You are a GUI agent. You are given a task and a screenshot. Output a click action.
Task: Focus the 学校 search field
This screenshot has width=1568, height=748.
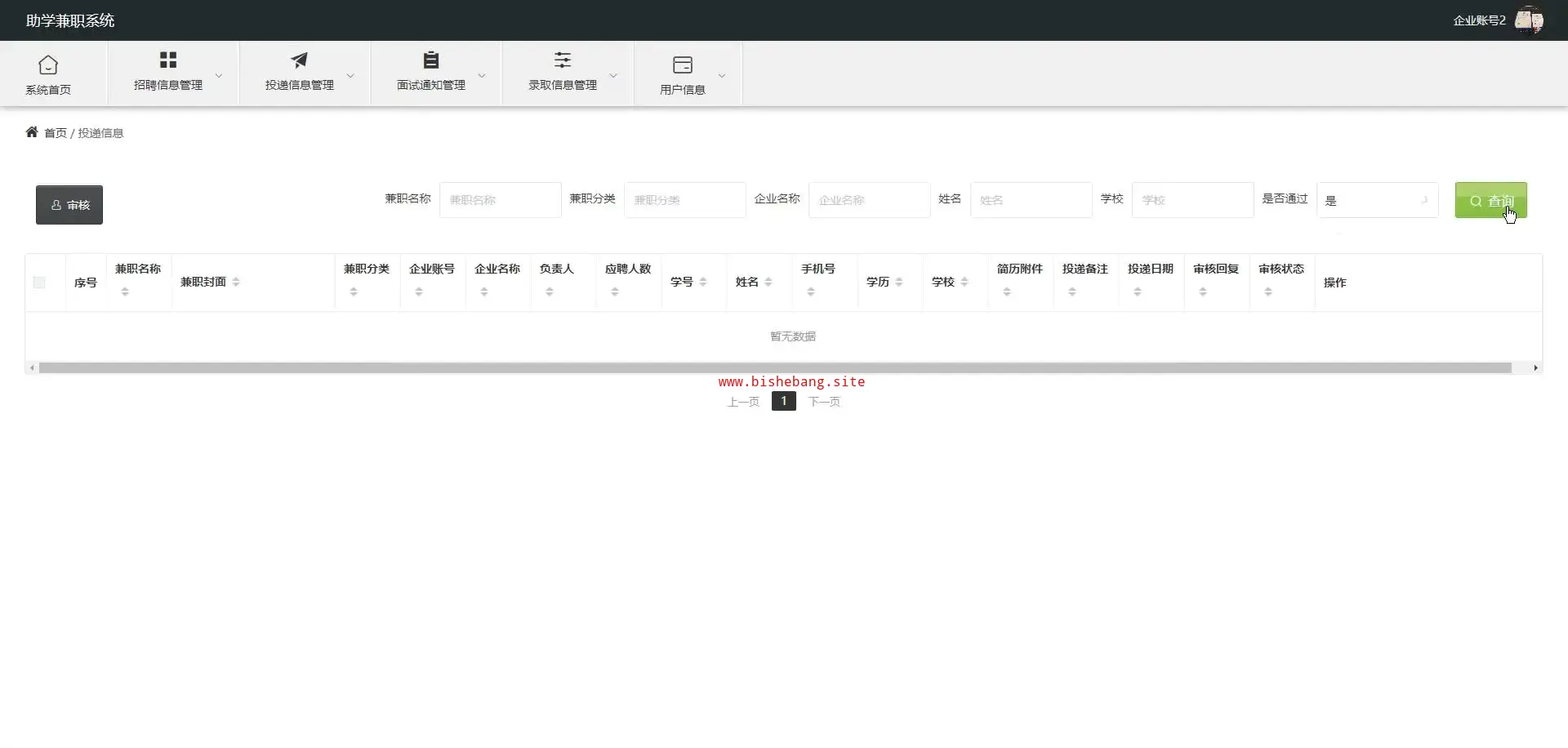pyautogui.click(x=1192, y=200)
